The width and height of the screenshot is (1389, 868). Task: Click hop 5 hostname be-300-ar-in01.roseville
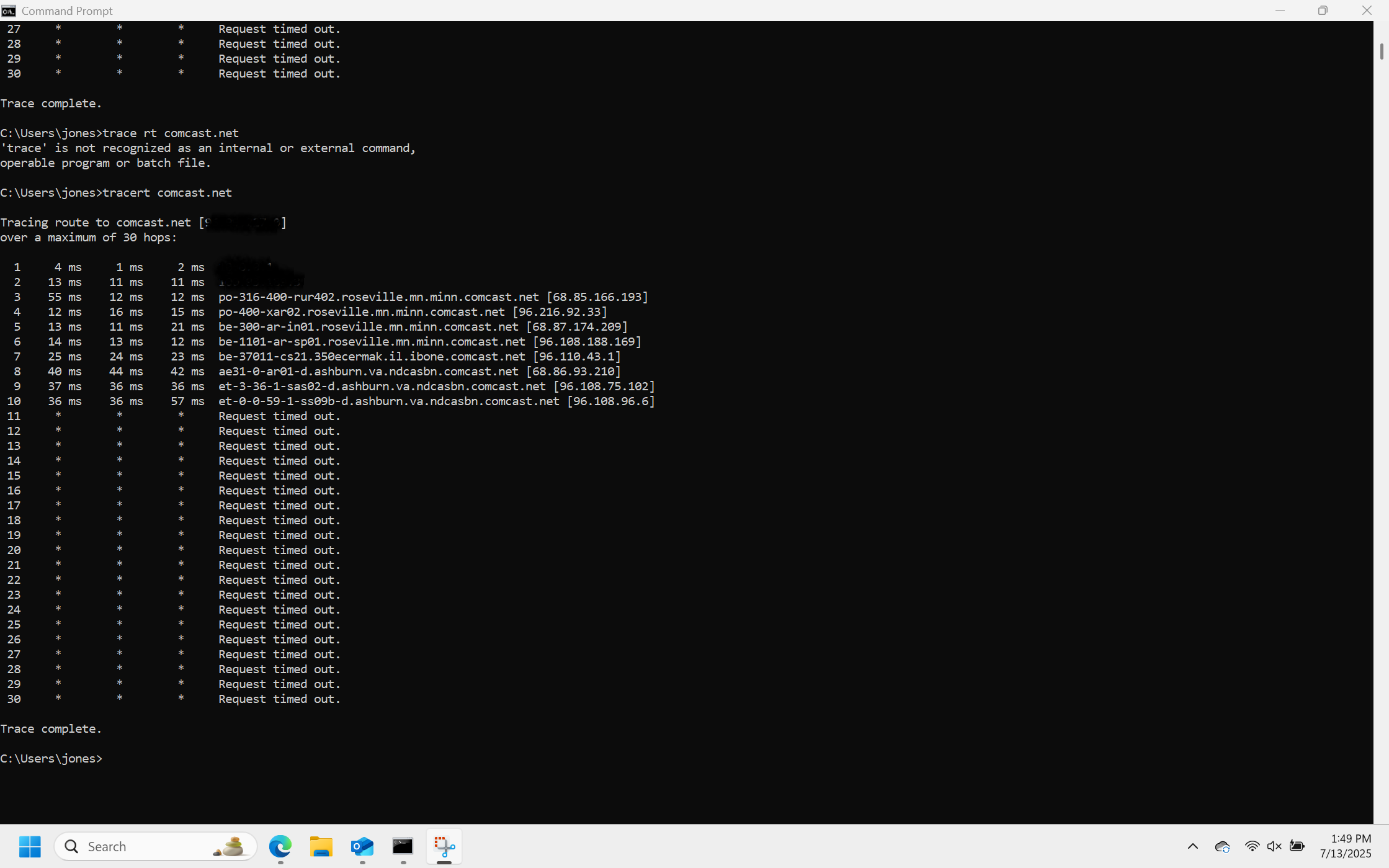pos(368,327)
